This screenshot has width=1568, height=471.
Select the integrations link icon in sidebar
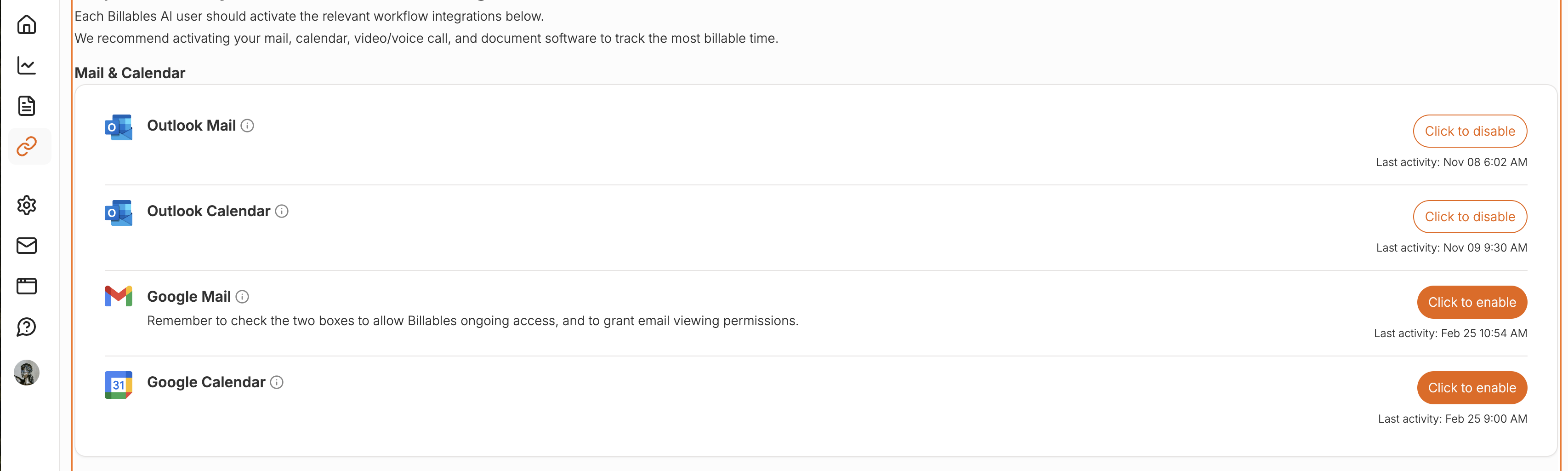tap(27, 146)
